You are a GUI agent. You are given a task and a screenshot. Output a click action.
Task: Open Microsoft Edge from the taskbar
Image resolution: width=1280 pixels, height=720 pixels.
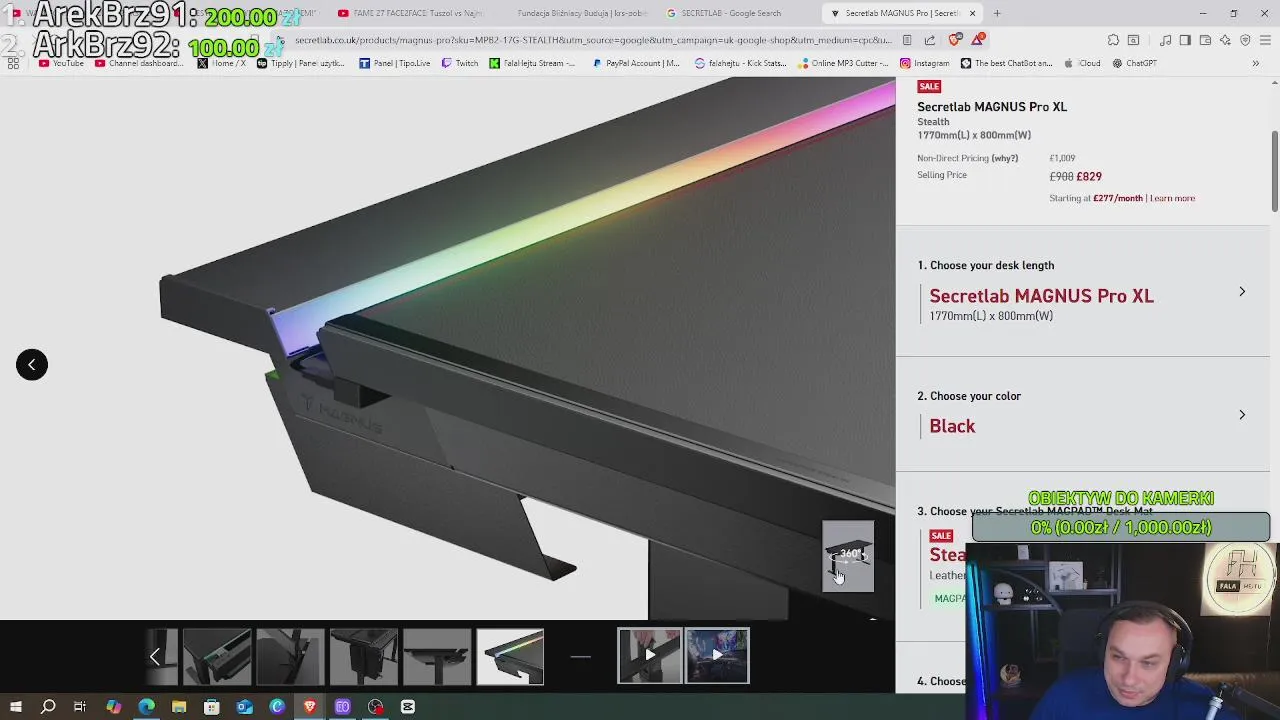[146, 707]
